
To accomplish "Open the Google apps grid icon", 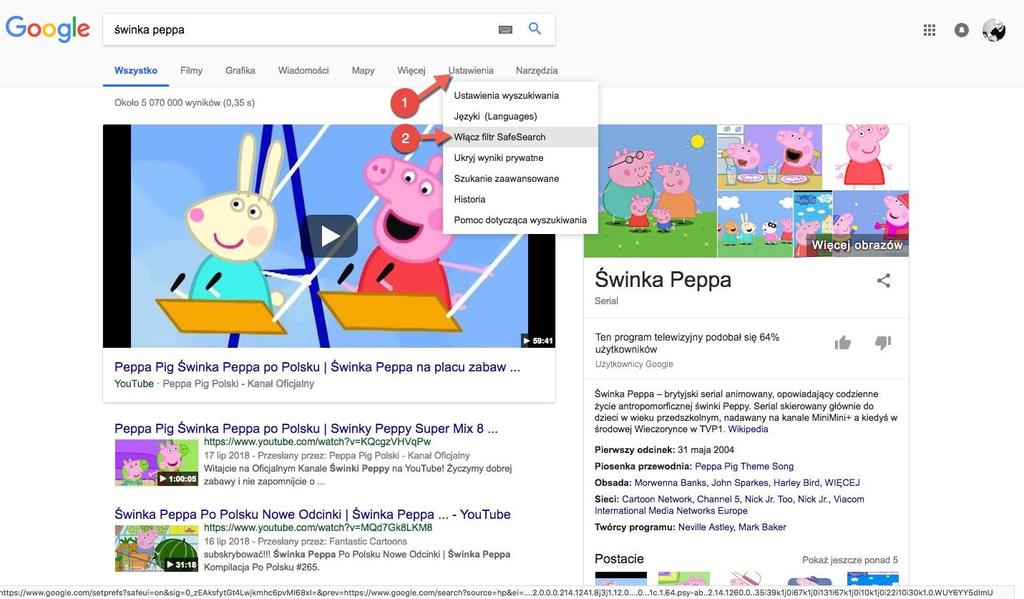I will pos(929,29).
